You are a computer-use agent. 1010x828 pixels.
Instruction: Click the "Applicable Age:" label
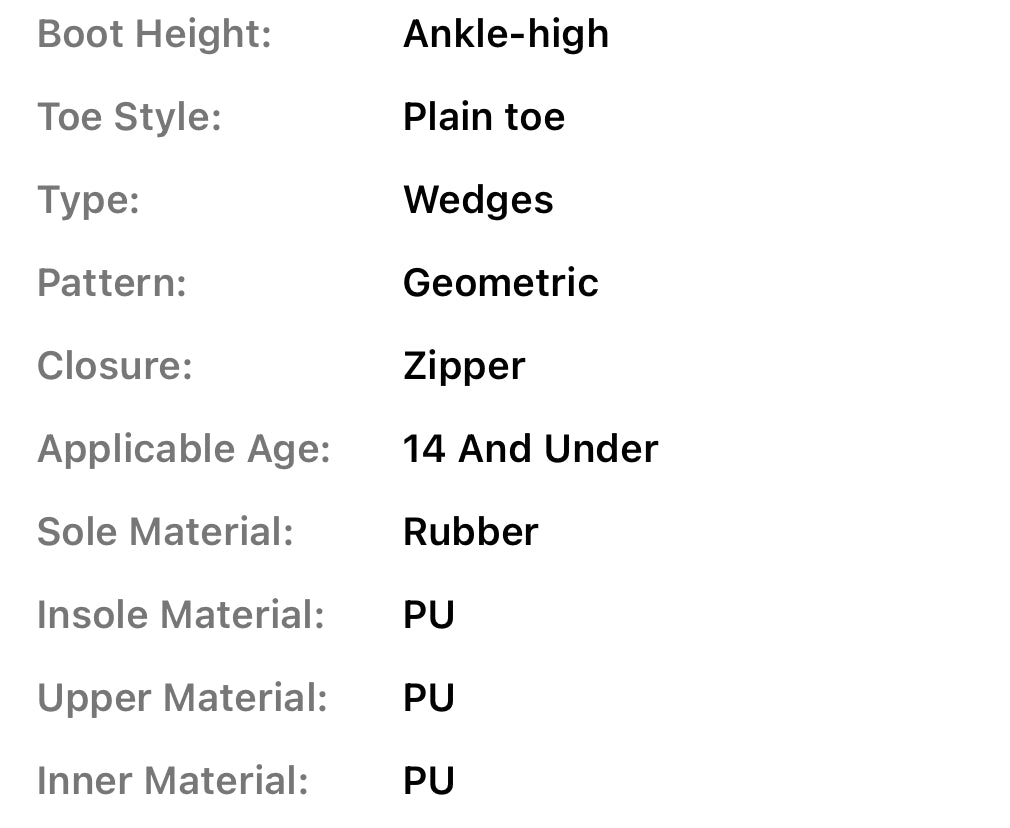coord(184,449)
